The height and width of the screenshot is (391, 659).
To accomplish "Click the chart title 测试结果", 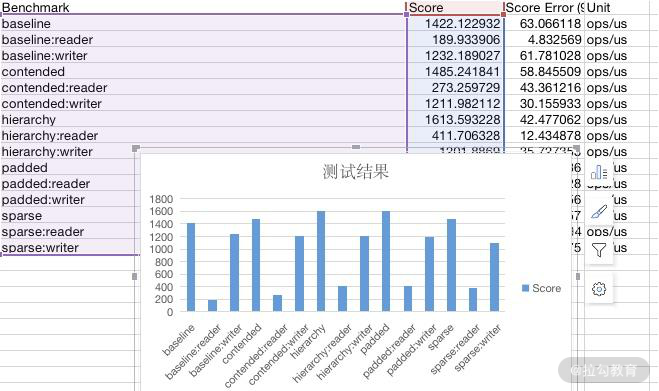I will pos(356,172).
